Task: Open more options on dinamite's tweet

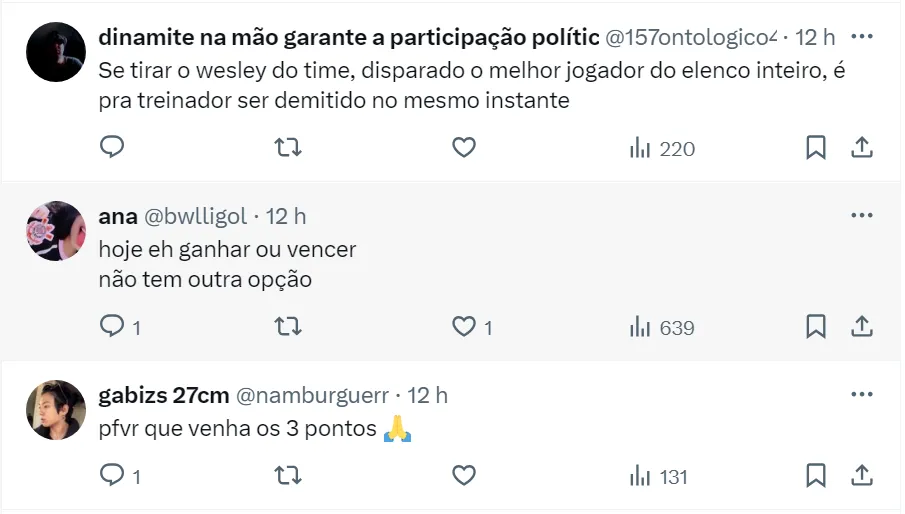Action: [x=861, y=37]
